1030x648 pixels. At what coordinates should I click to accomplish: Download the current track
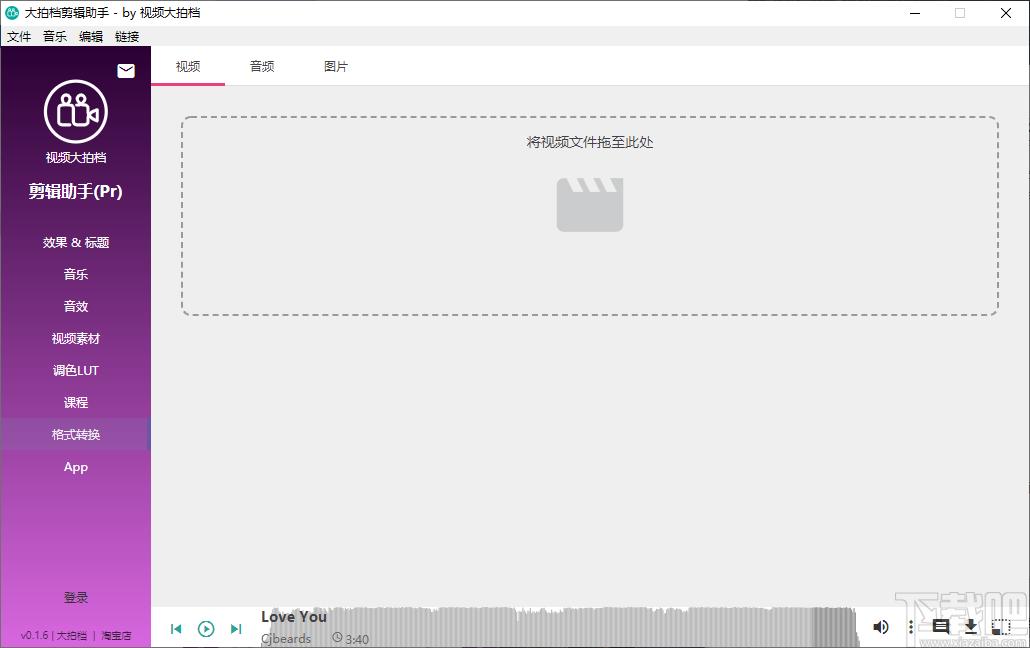[971, 627]
